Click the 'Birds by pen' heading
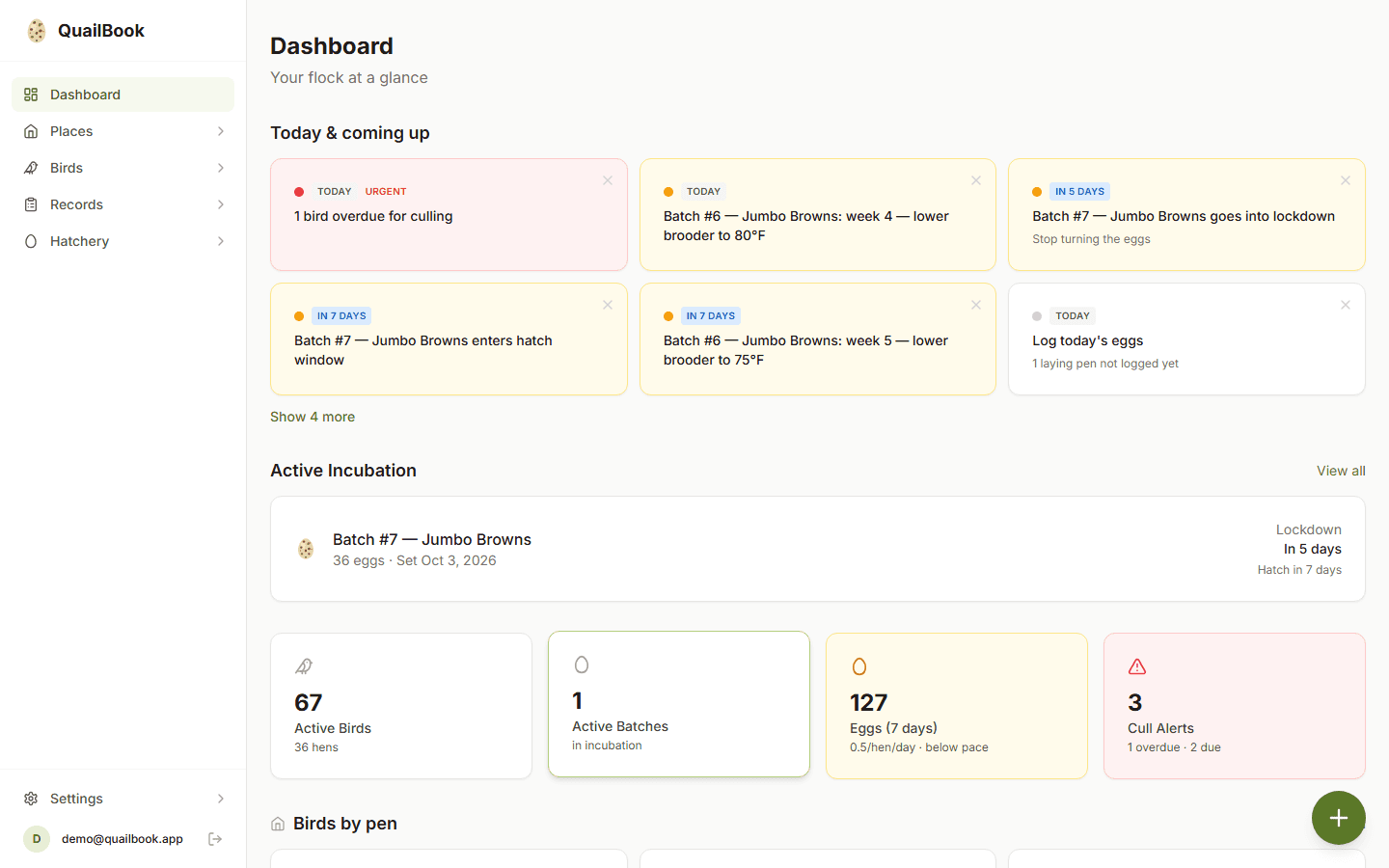The height and width of the screenshot is (868, 1389). [x=345, y=824]
